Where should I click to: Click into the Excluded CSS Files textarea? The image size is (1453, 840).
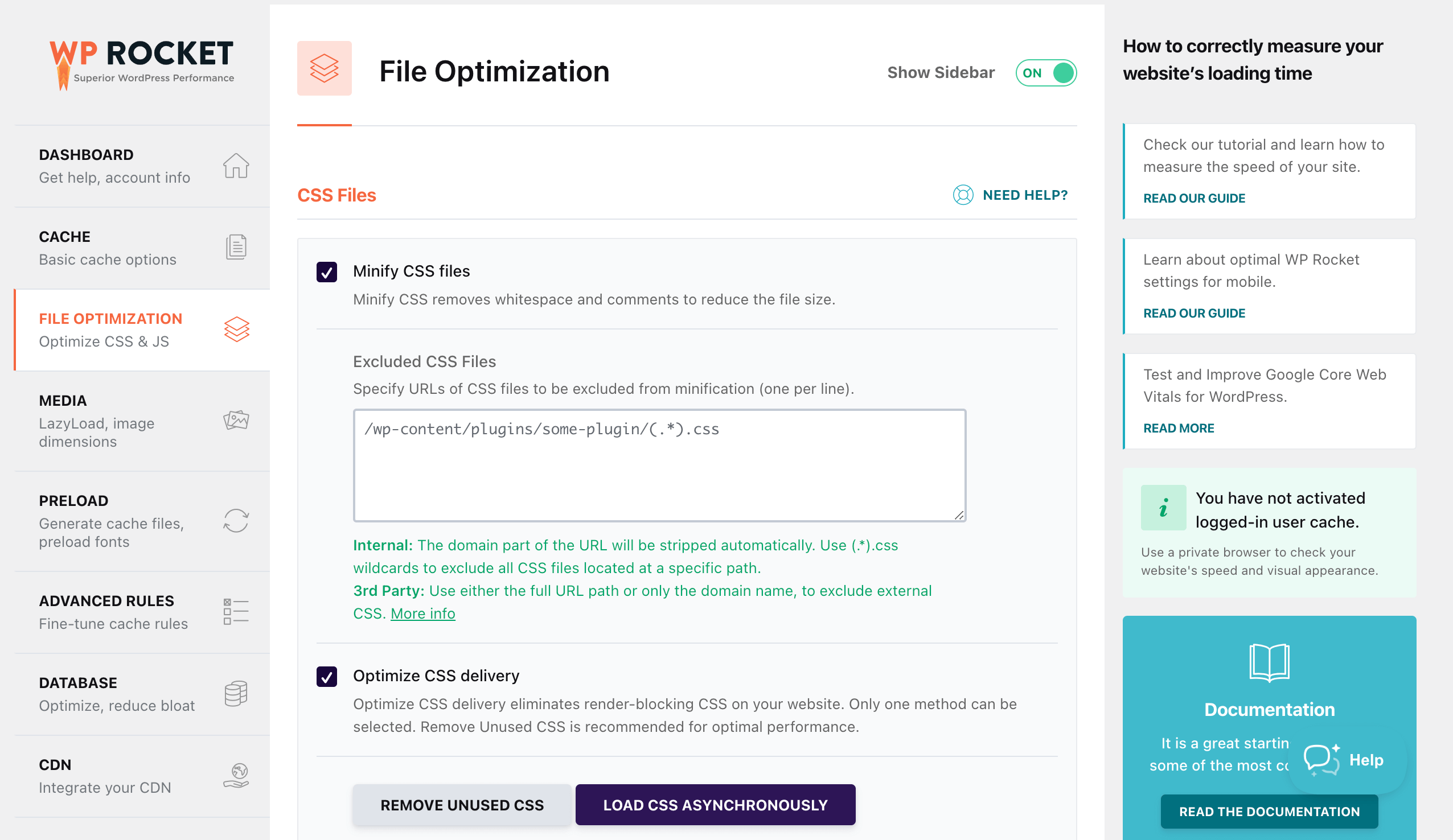tap(659, 466)
